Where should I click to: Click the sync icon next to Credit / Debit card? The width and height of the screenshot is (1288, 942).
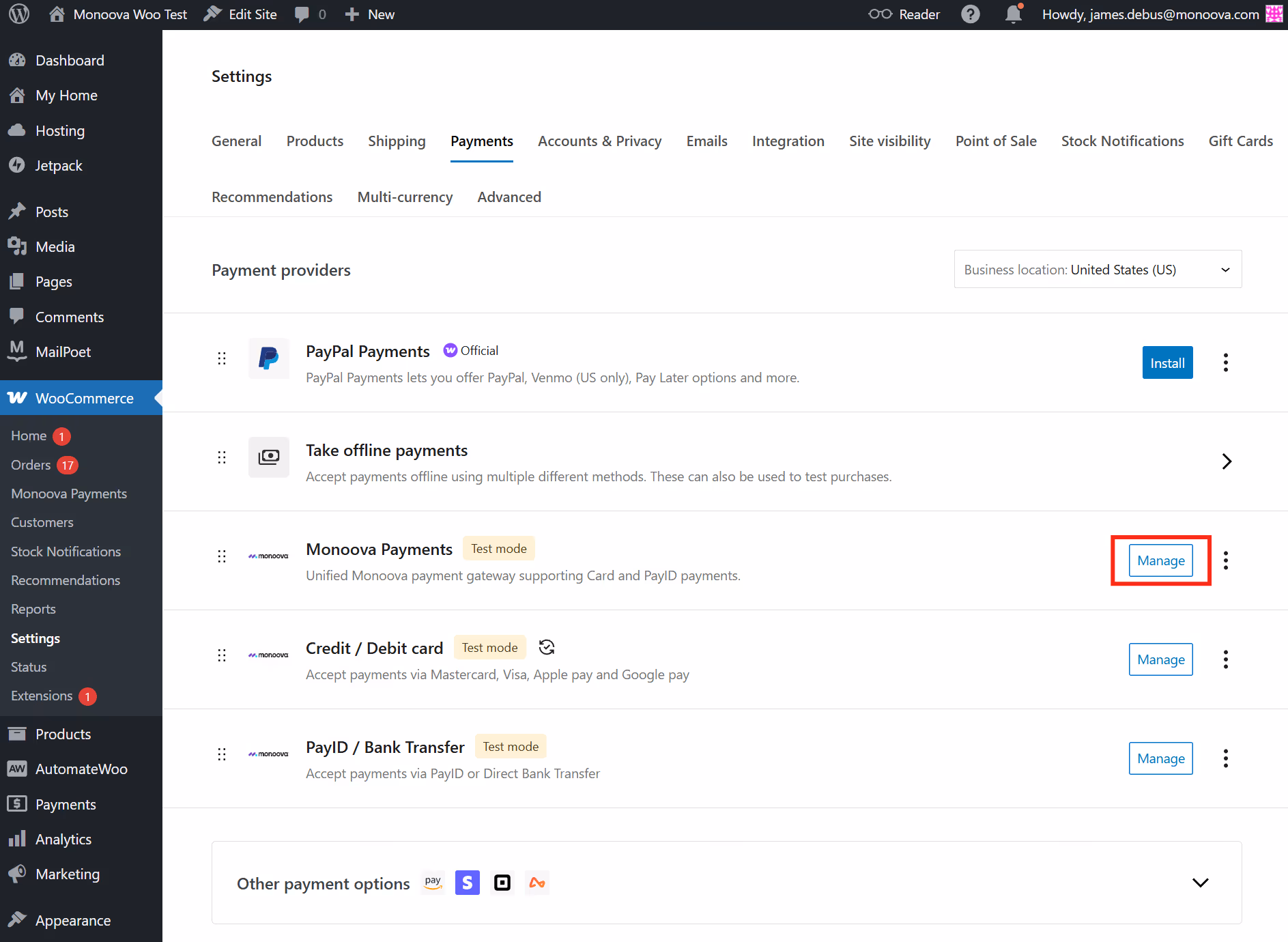(x=546, y=647)
